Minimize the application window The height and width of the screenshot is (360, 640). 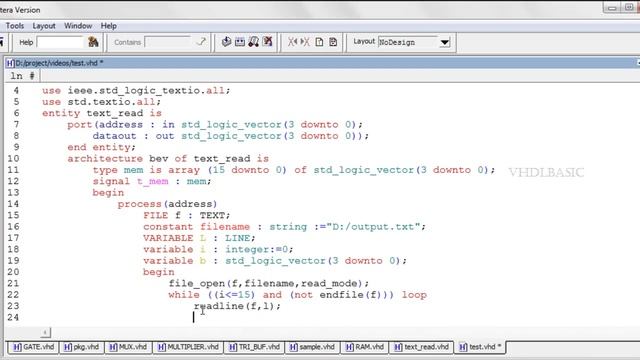pyautogui.click(x=611, y=8)
